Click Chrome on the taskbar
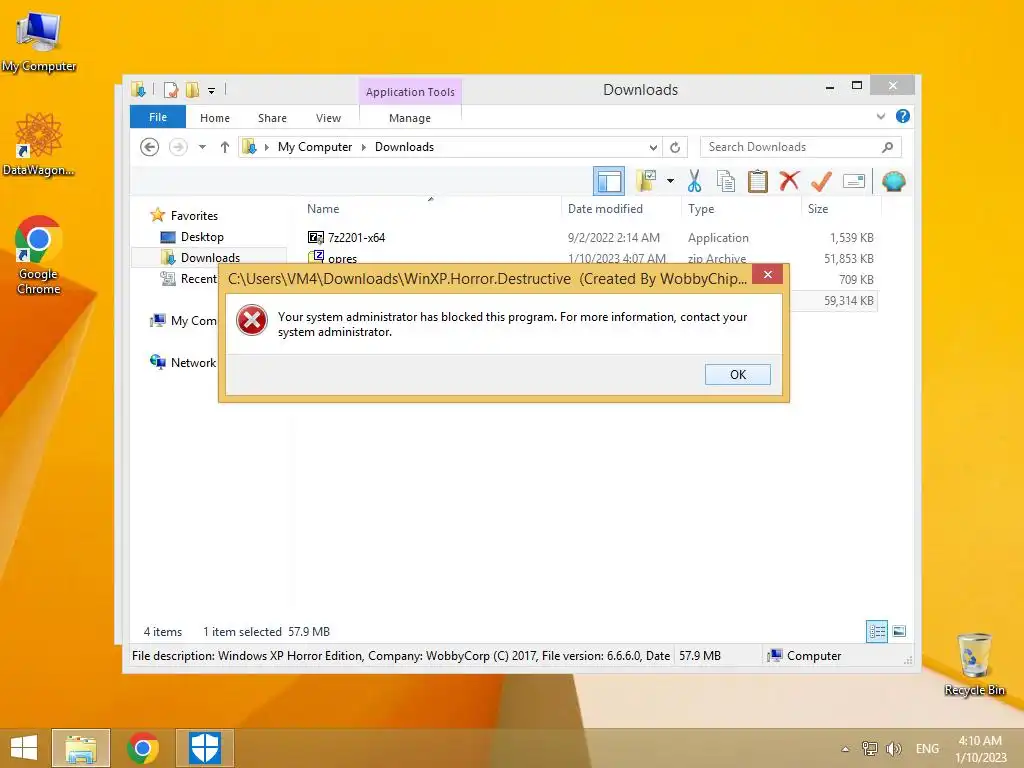The width and height of the screenshot is (1024, 768). pos(142,748)
